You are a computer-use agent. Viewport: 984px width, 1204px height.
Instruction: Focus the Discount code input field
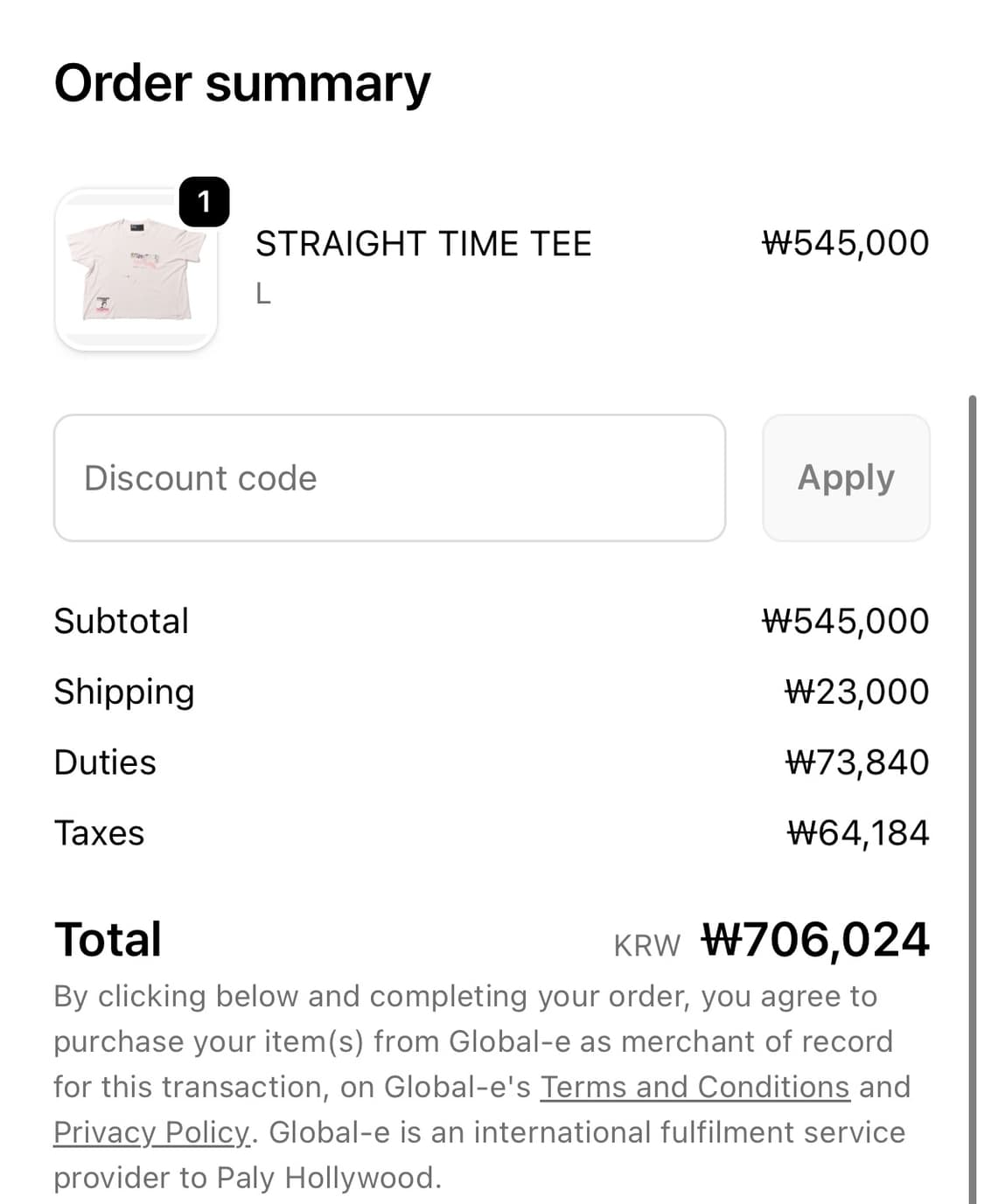(x=389, y=478)
